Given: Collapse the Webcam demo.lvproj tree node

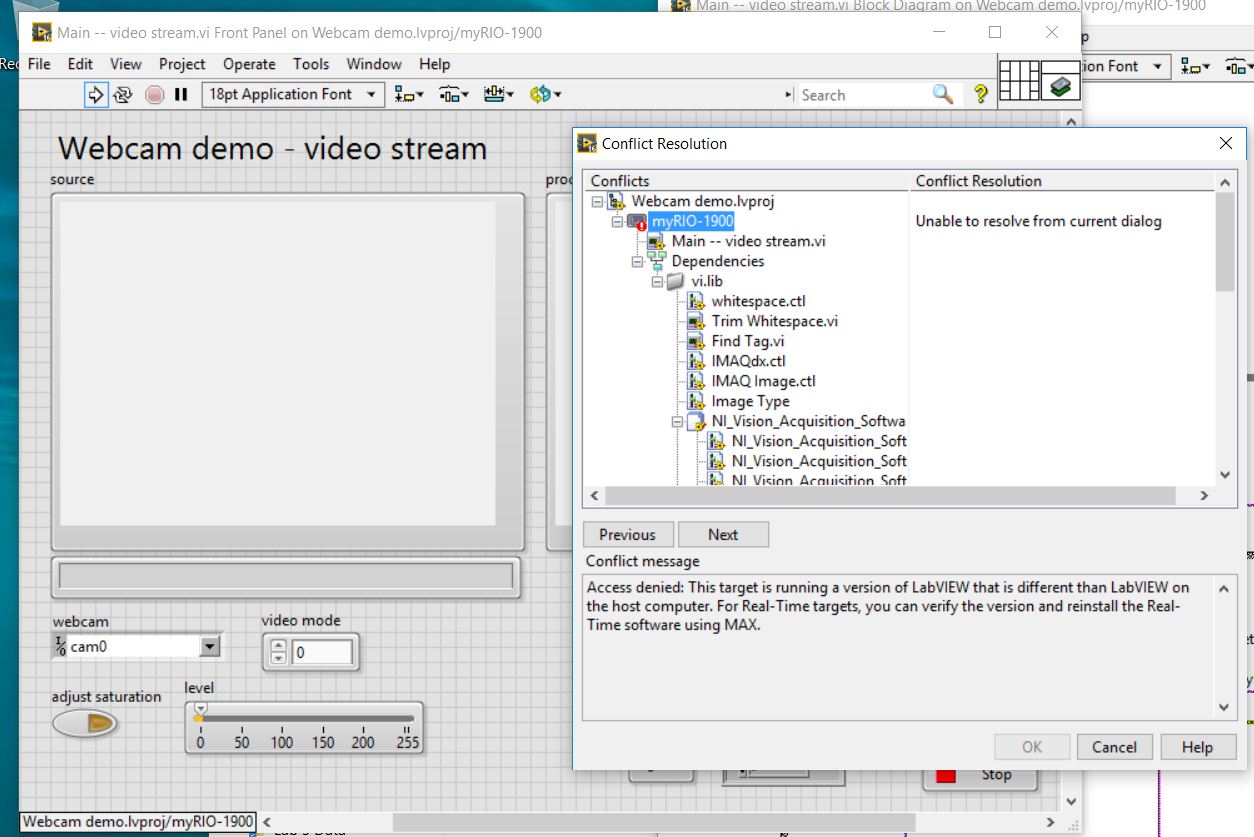Looking at the screenshot, I should click(x=597, y=201).
